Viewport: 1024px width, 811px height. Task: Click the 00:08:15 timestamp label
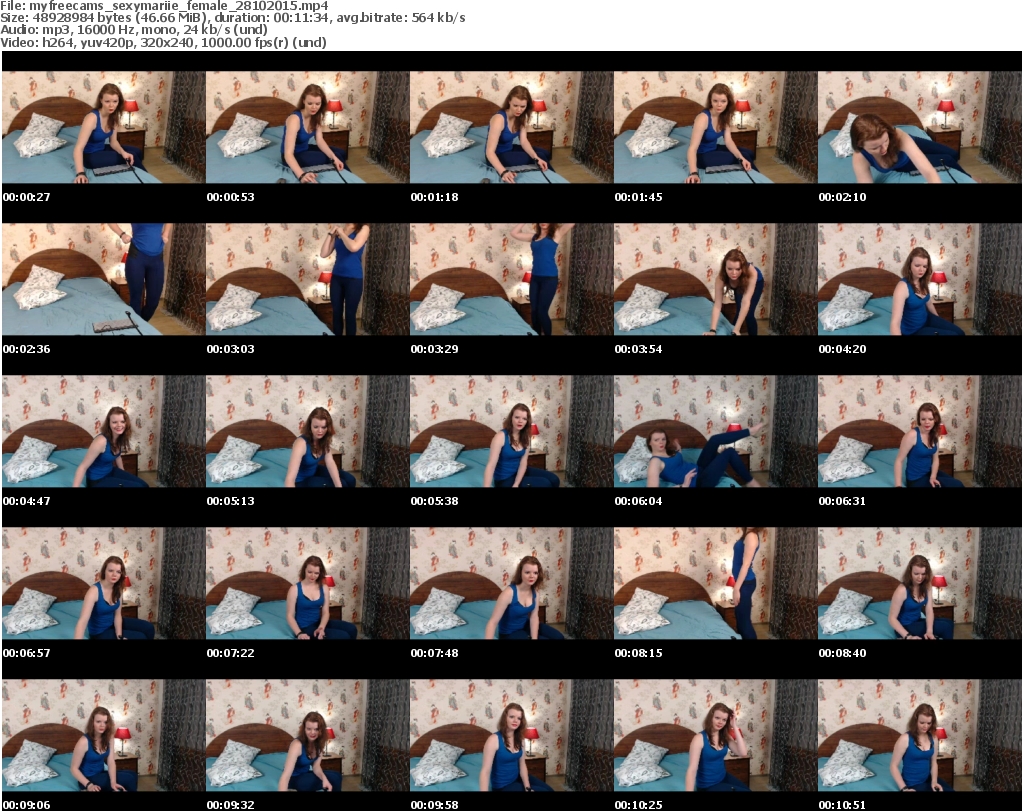pyautogui.click(x=639, y=653)
